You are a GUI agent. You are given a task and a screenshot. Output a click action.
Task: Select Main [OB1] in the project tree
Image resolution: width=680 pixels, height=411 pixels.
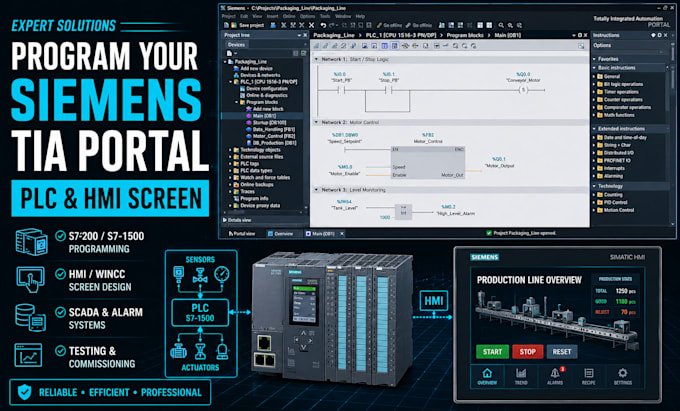point(264,116)
